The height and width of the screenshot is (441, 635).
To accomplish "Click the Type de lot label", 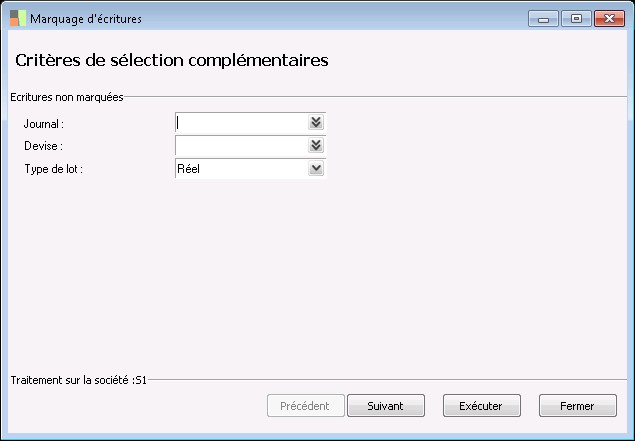I will pos(53,169).
